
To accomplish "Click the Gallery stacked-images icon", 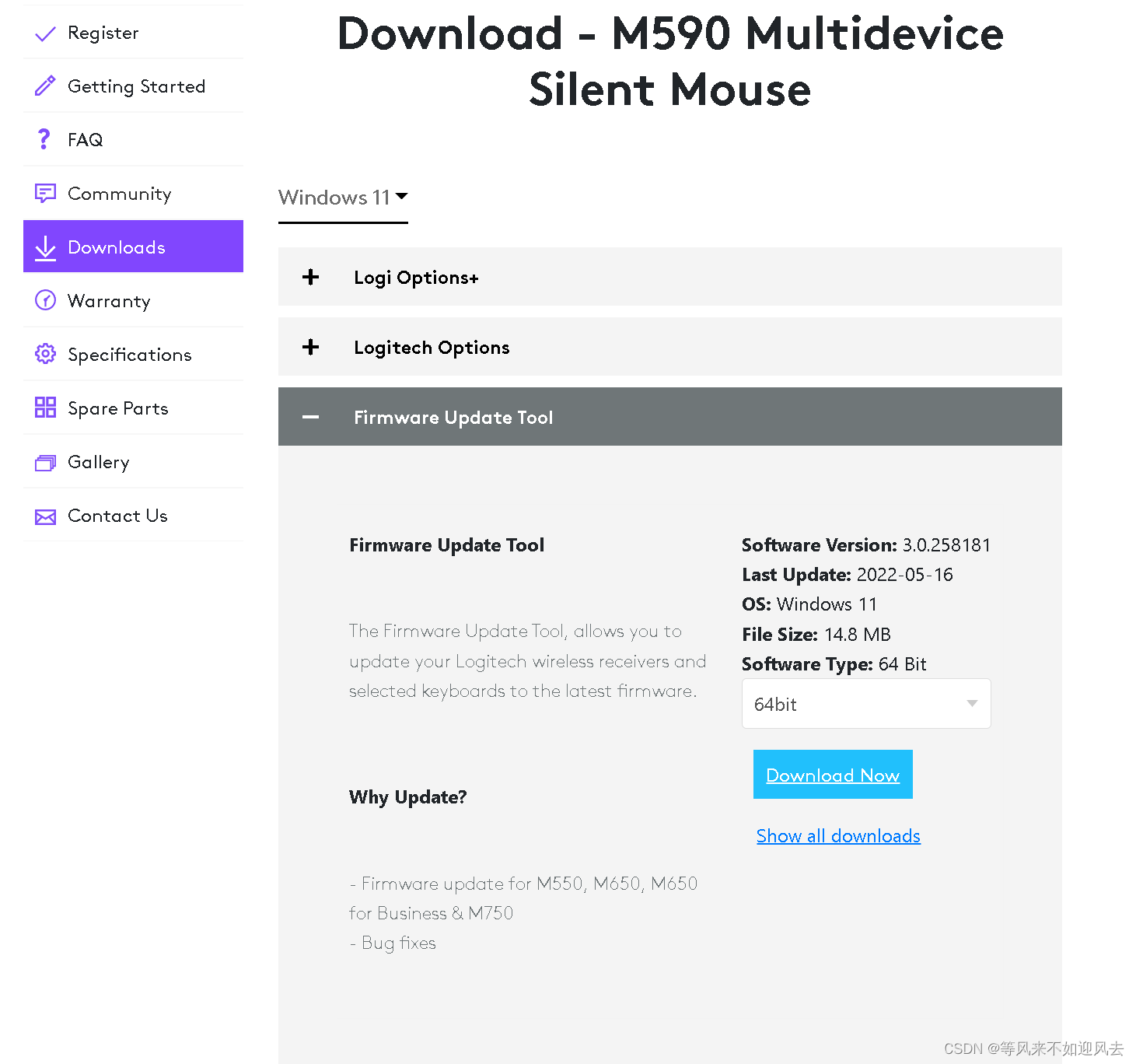I will coord(45,463).
